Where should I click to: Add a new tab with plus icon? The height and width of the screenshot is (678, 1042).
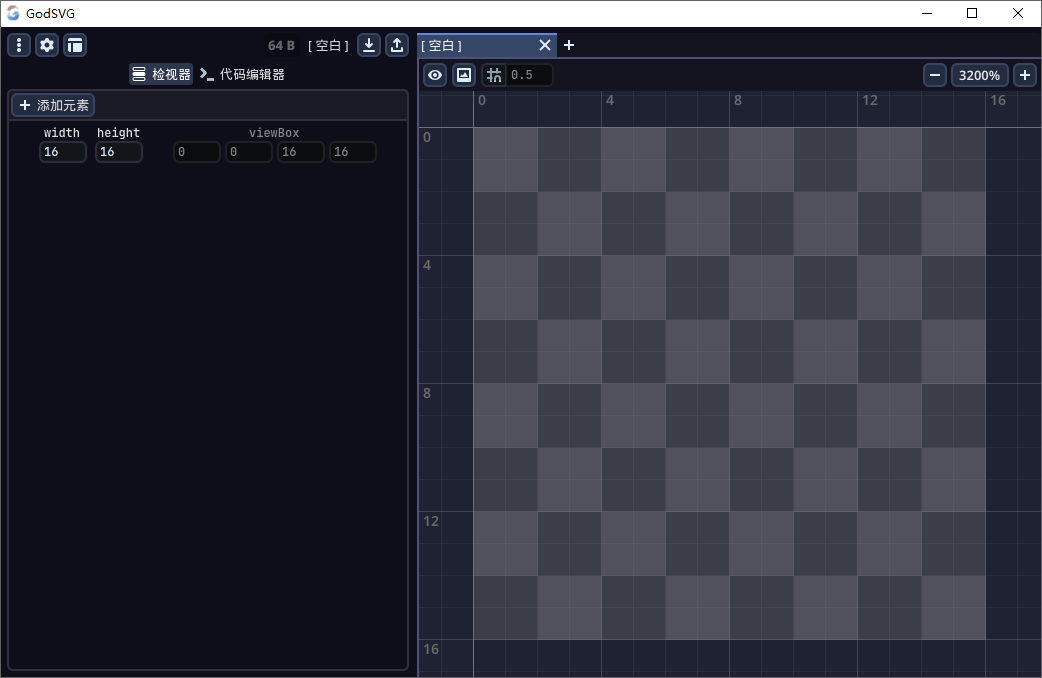(569, 45)
